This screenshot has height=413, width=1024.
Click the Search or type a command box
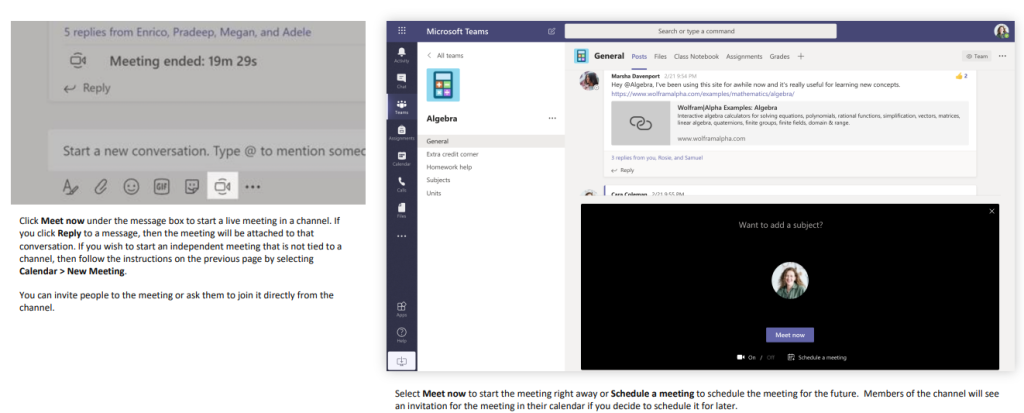(700, 31)
